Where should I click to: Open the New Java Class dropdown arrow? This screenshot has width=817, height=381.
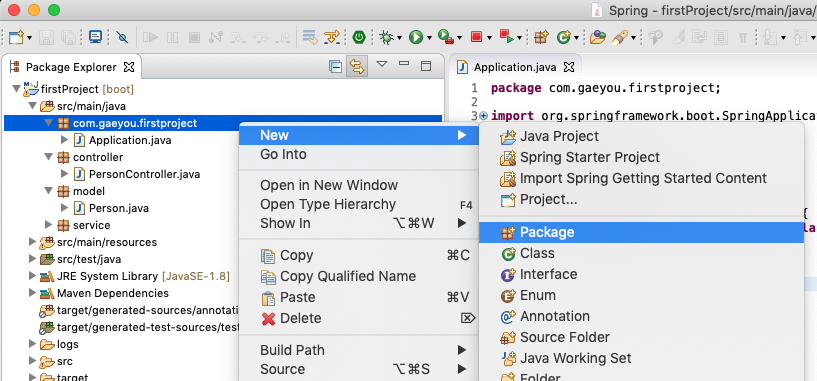tap(577, 38)
